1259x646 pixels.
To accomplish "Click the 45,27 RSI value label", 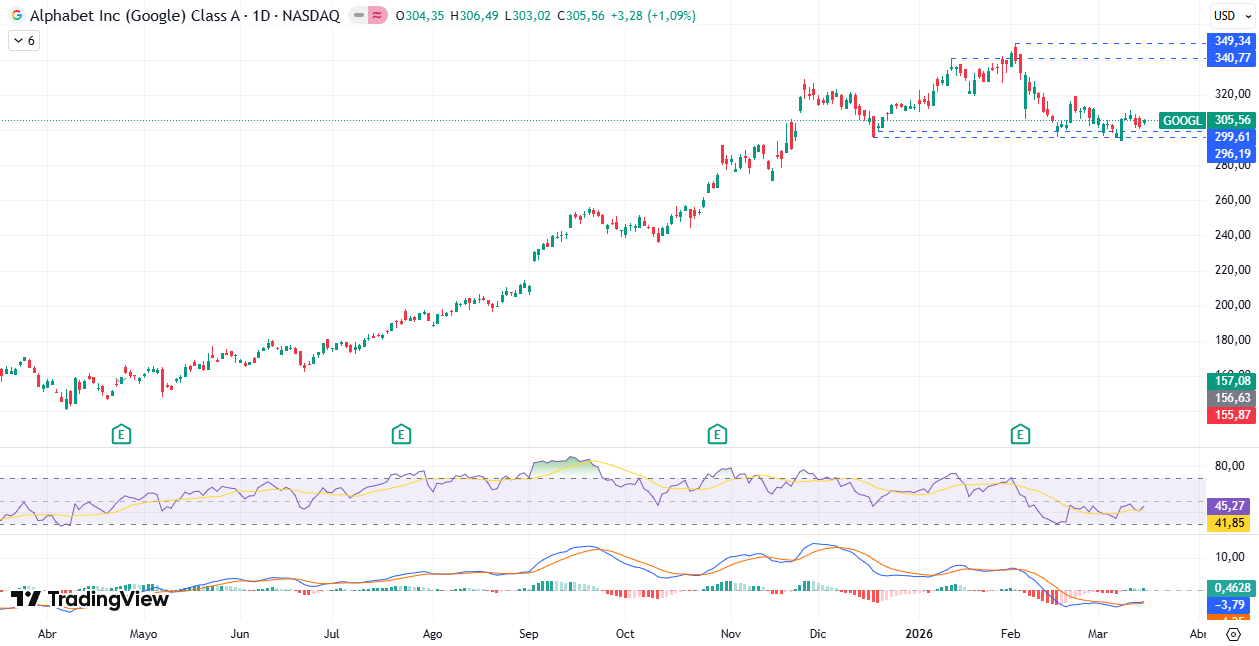I will [x=1229, y=506].
